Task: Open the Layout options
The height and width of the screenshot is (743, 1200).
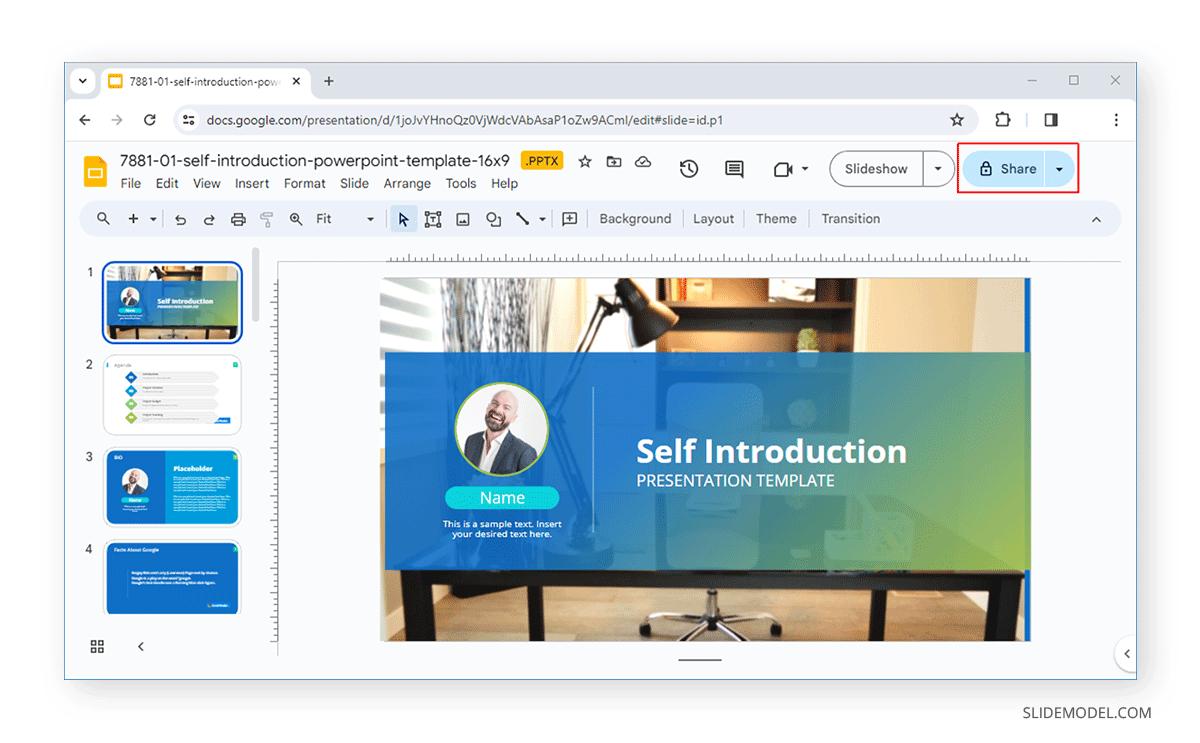Action: tap(714, 219)
